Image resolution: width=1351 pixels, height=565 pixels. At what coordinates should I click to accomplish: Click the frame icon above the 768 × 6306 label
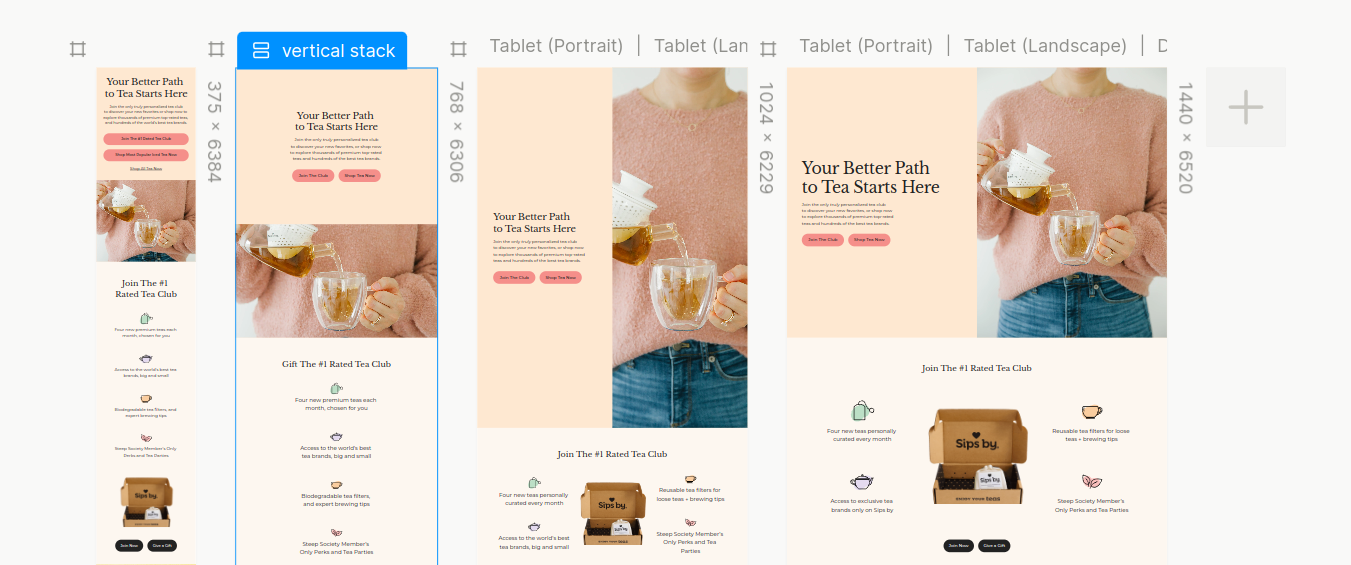[459, 49]
